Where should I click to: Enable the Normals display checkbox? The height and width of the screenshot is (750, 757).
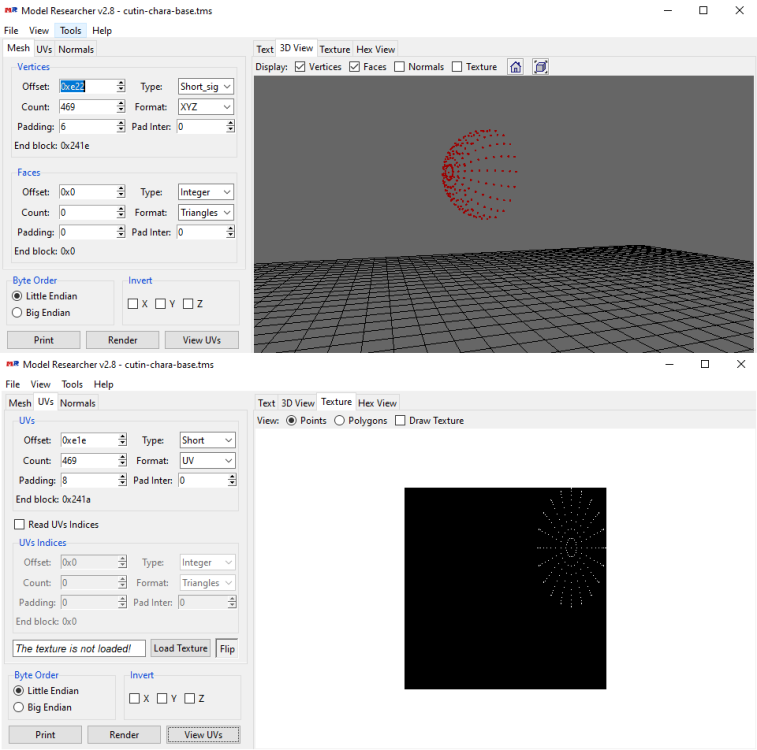399,67
